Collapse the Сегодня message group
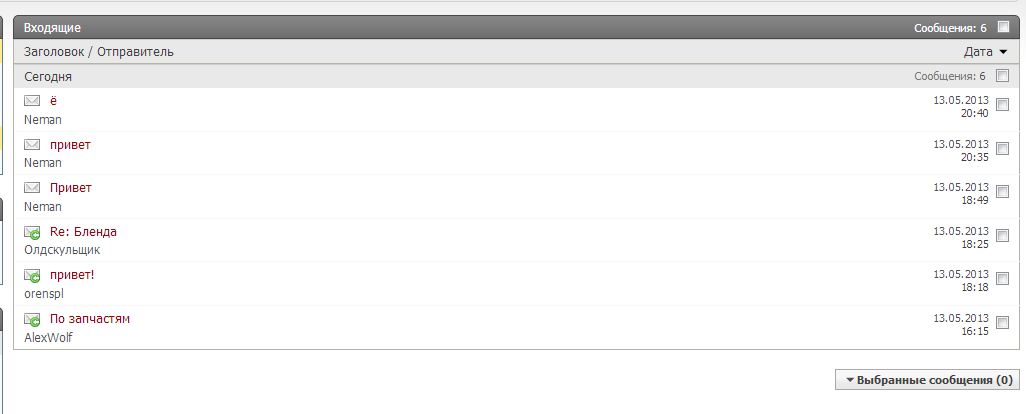Image resolution: width=1026 pixels, height=414 pixels. pos(48,76)
